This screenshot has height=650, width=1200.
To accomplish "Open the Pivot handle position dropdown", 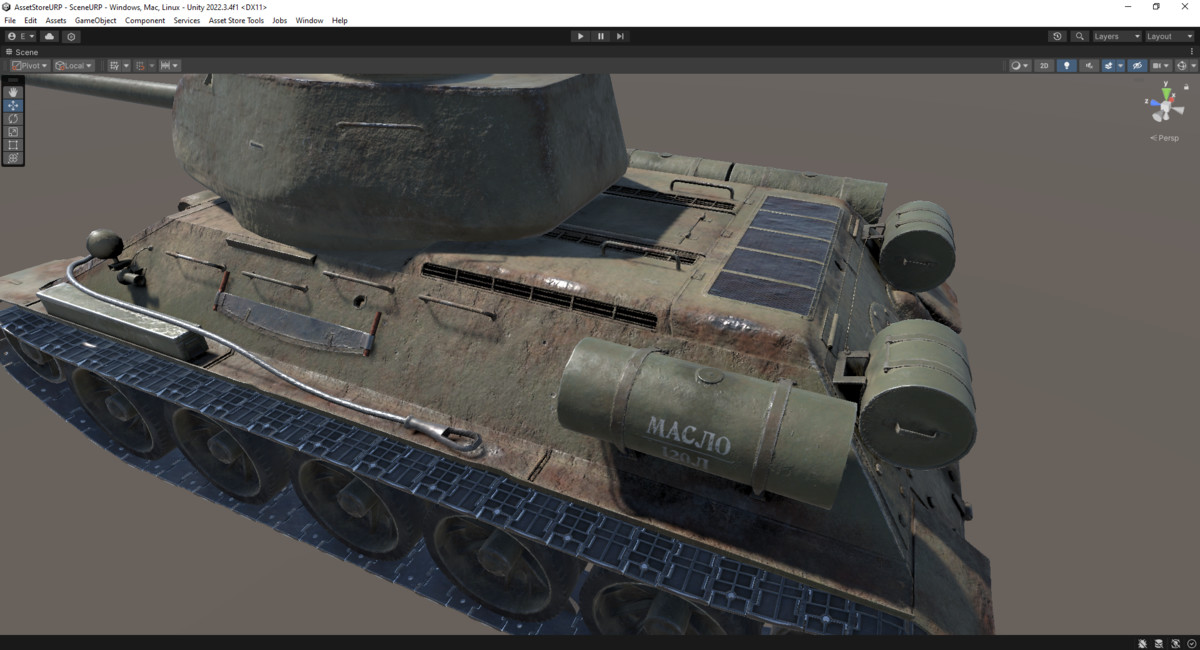I will (28, 65).
